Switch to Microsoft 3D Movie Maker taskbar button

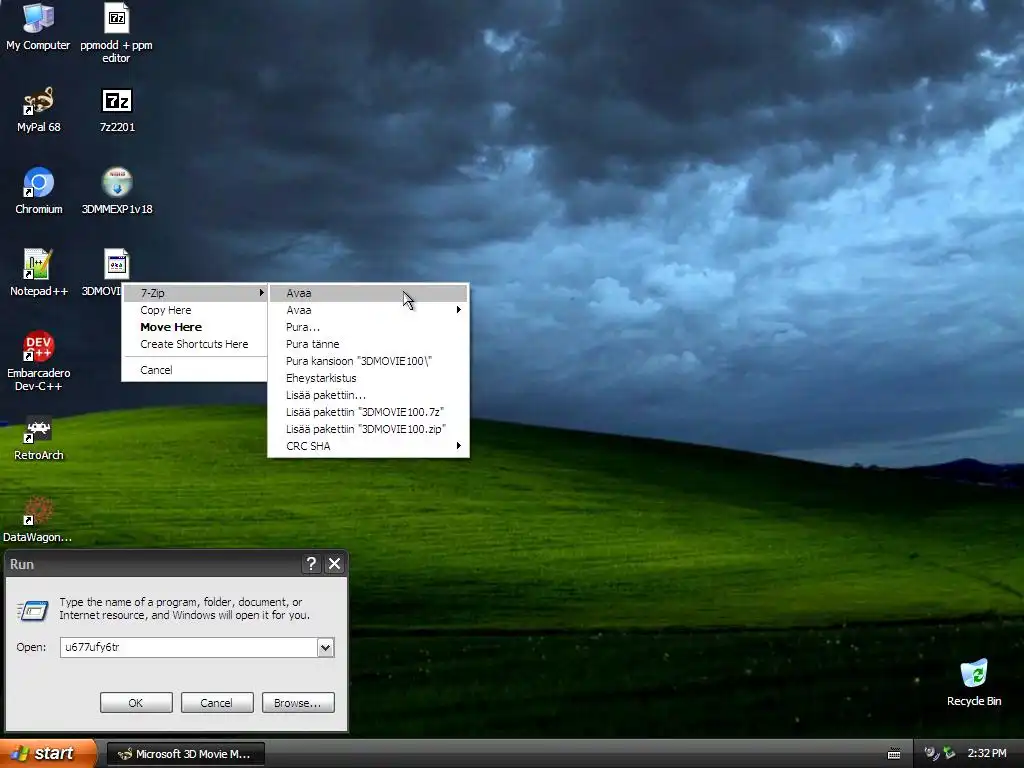point(185,754)
